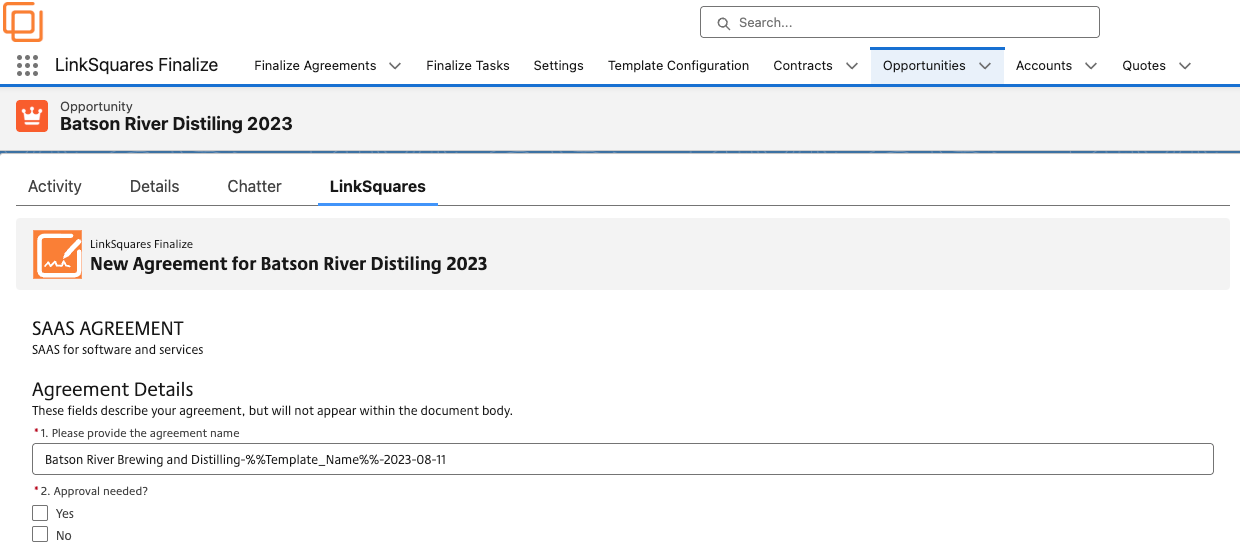Viewport: 1240px width, 551px height.
Task: Open the App Launcher dots grid icon
Action: (x=28, y=66)
